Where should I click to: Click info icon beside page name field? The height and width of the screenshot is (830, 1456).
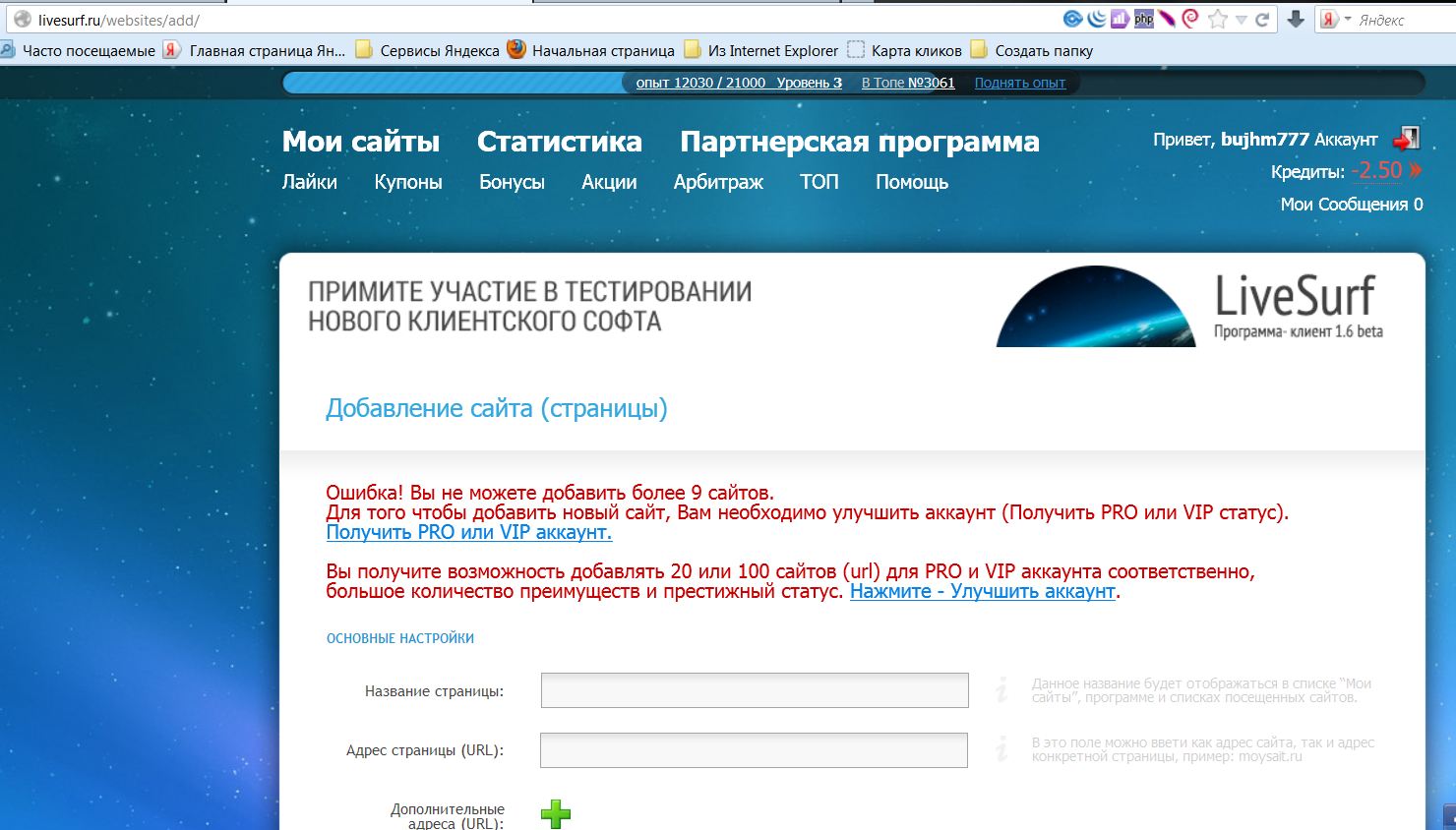coord(1001,689)
